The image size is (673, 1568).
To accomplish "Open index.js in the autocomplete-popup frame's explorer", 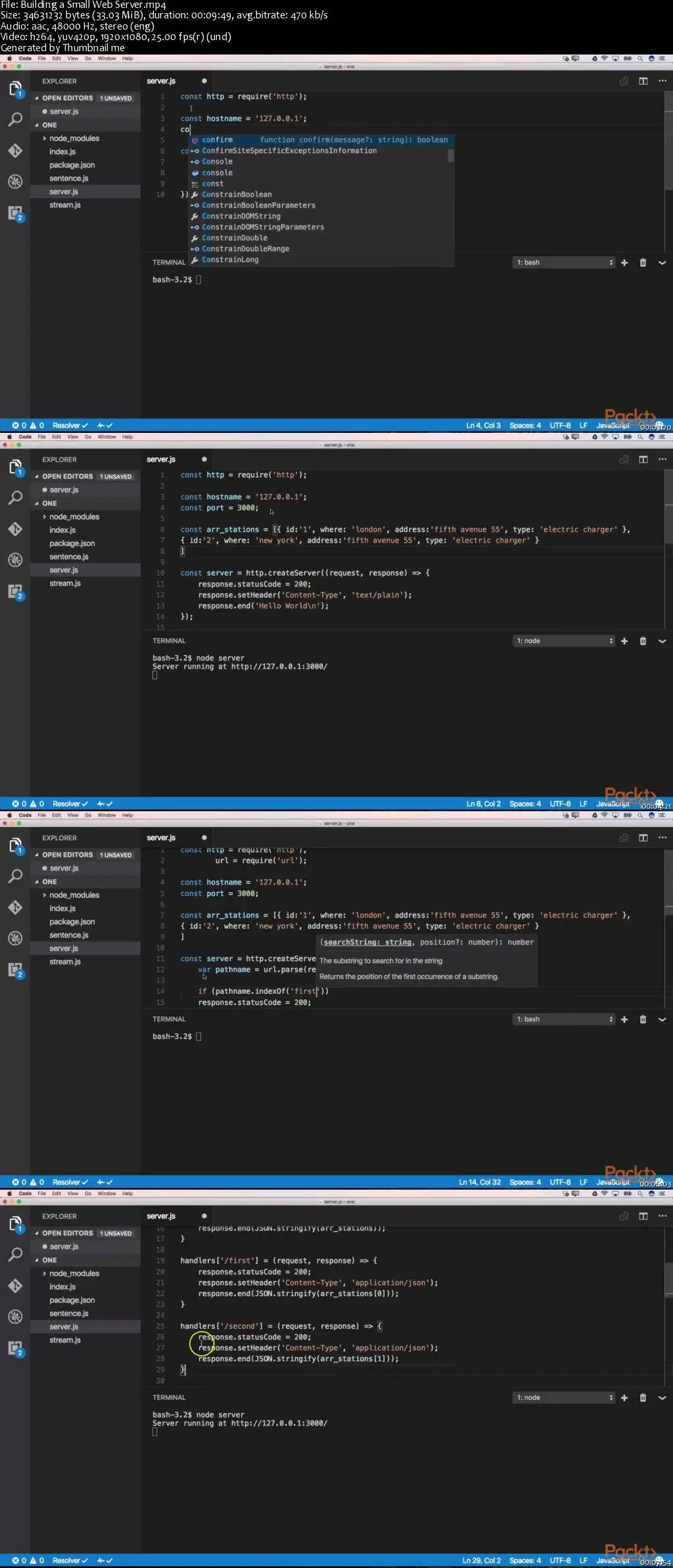I will [62, 152].
